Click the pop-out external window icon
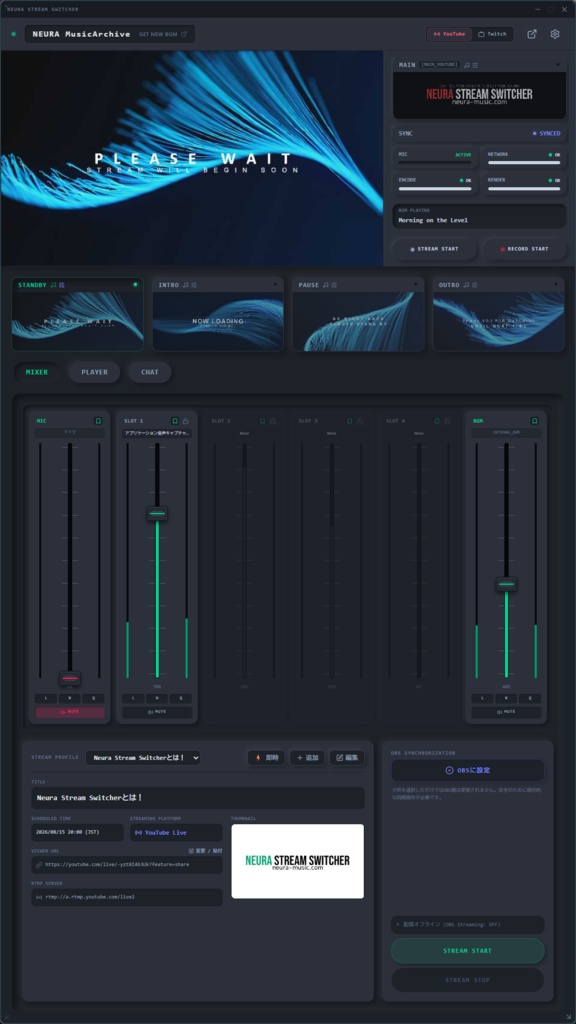The width and height of the screenshot is (576, 1024). point(532,34)
